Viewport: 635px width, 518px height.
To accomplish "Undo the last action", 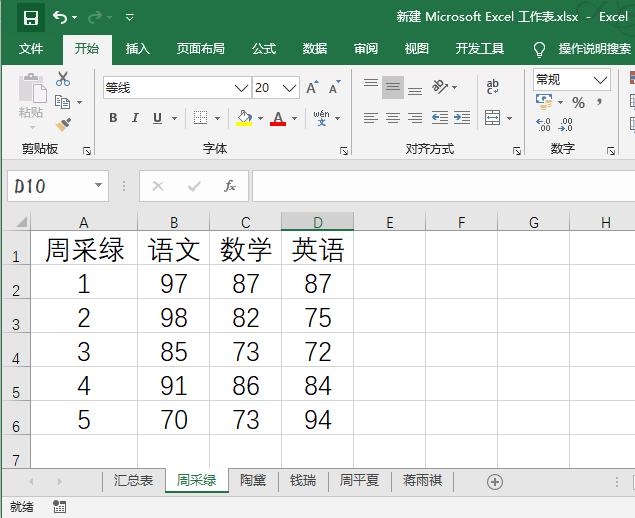I will 60,17.
